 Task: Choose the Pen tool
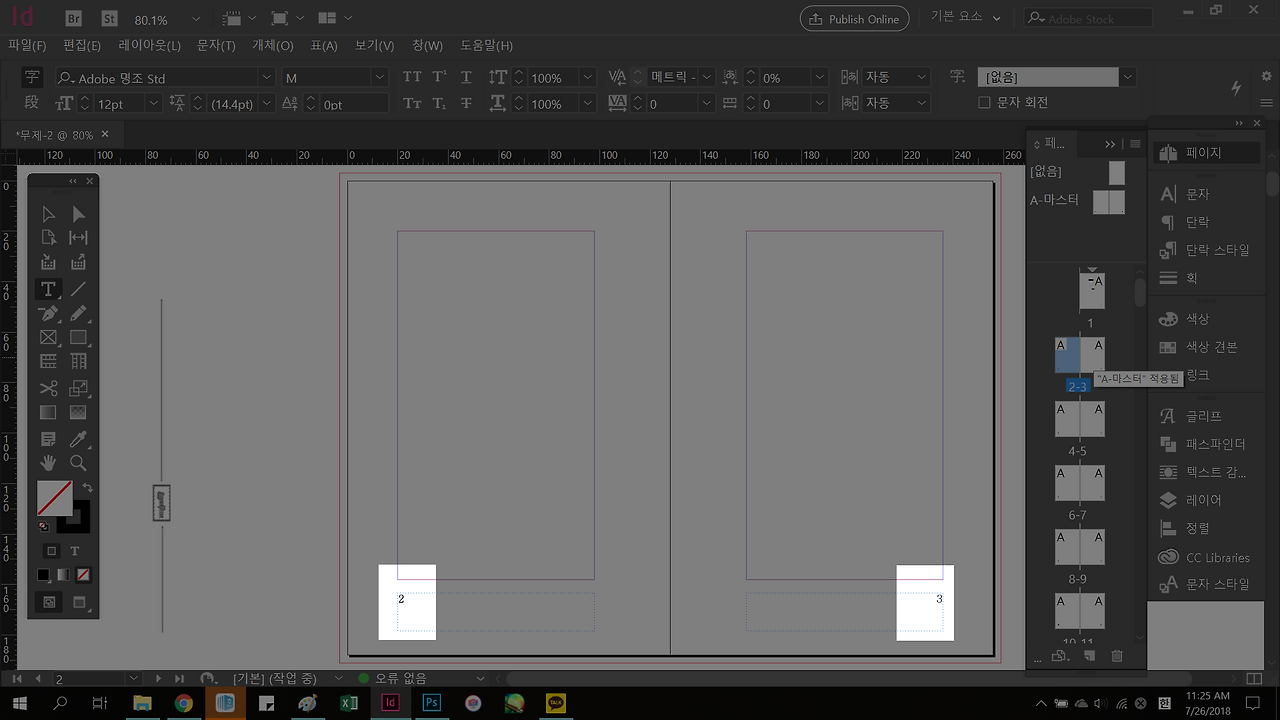48,314
